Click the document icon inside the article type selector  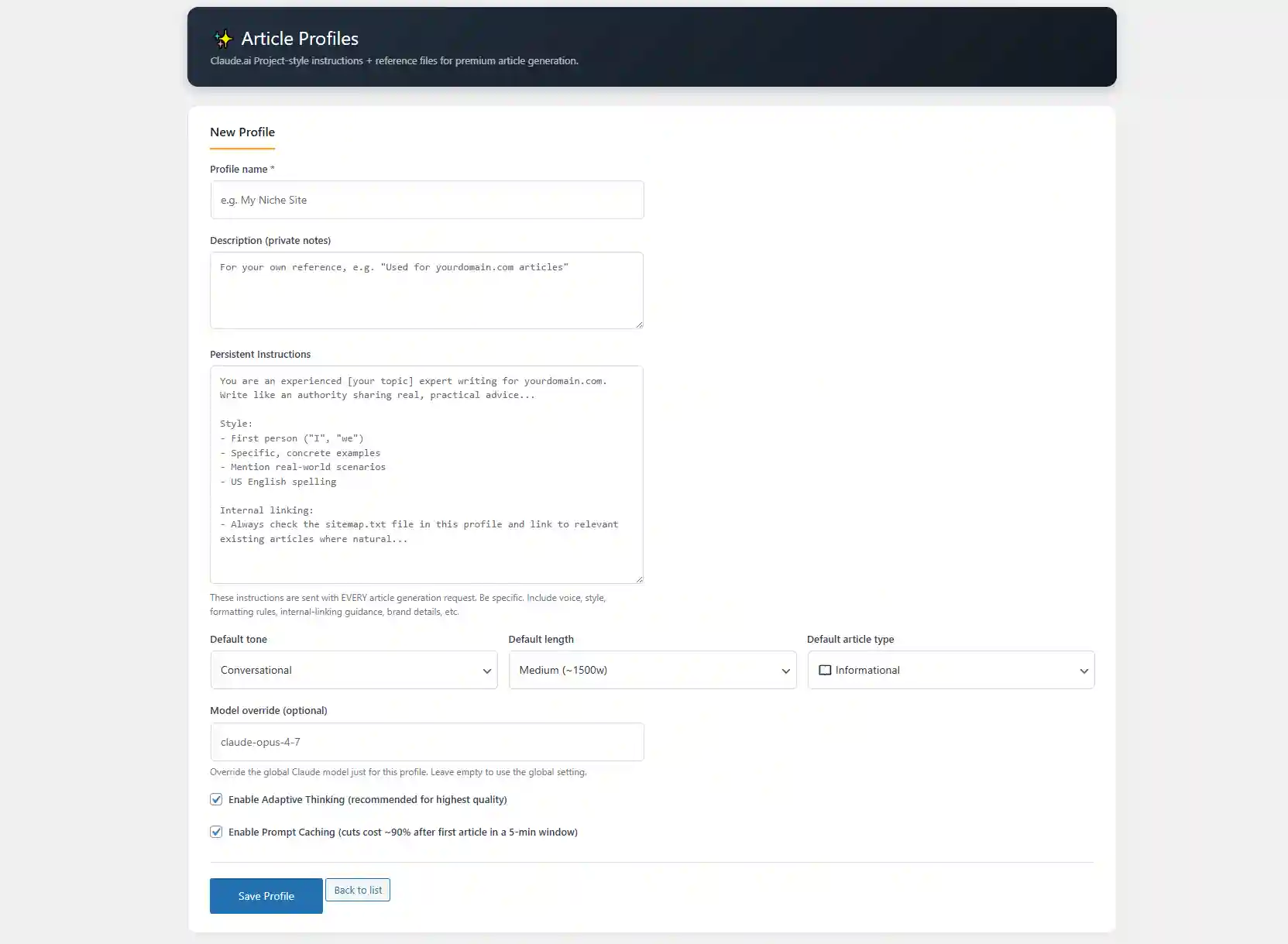click(x=825, y=670)
